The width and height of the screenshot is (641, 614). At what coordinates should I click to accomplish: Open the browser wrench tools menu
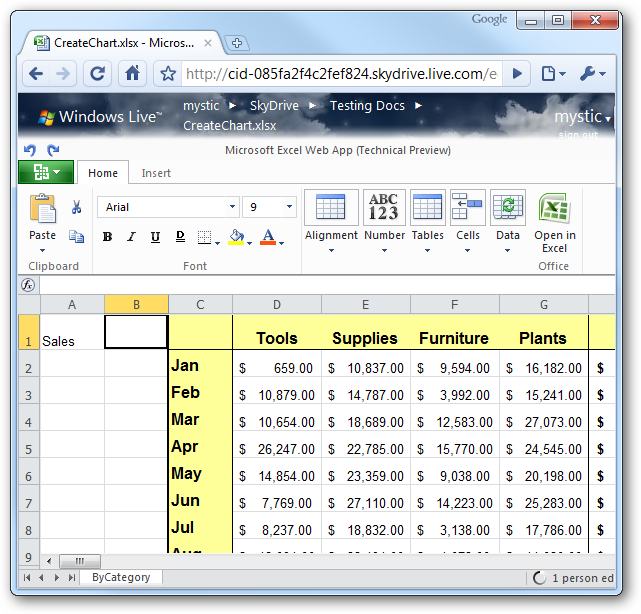[593, 74]
